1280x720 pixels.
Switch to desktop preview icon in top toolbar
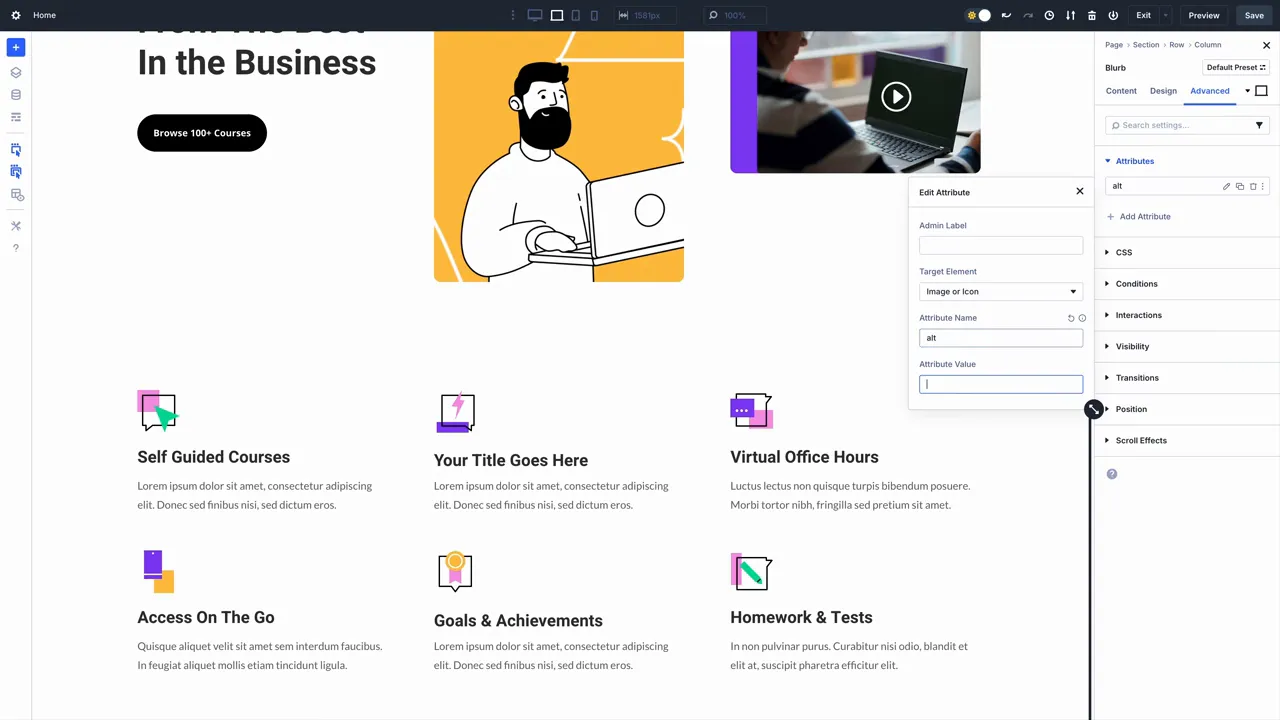coord(535,15)
